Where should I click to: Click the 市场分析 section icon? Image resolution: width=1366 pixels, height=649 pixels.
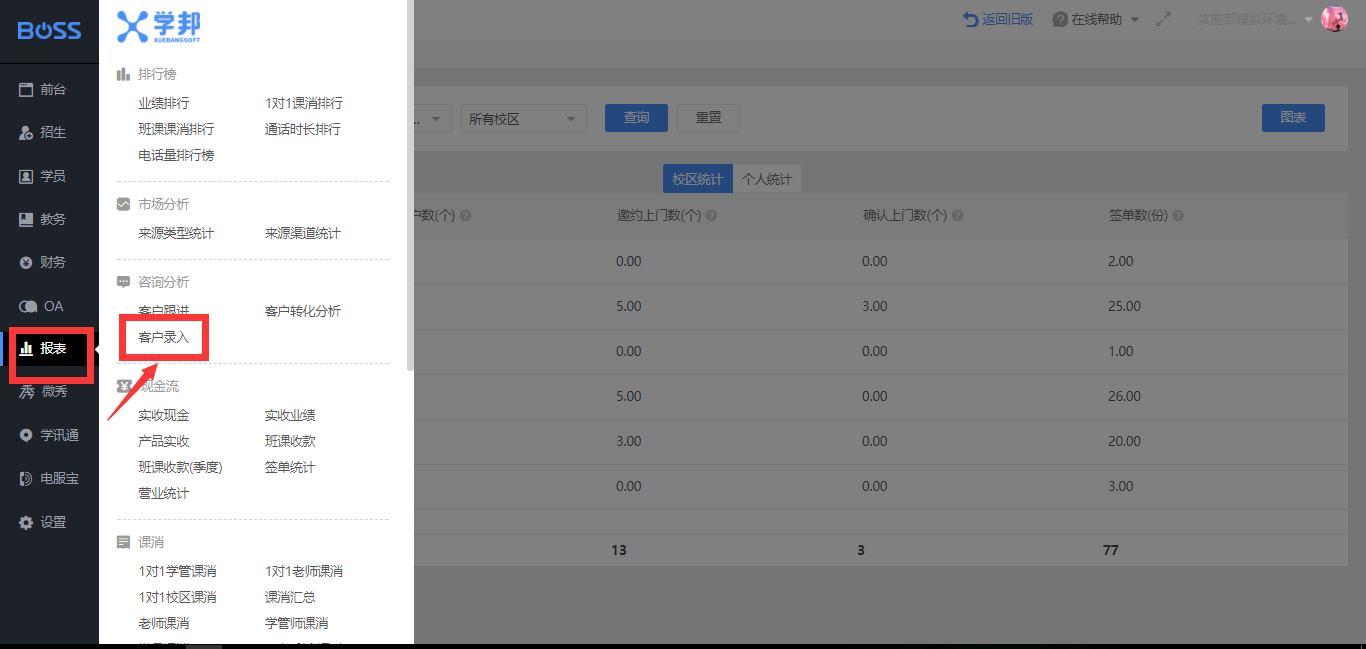123,204
